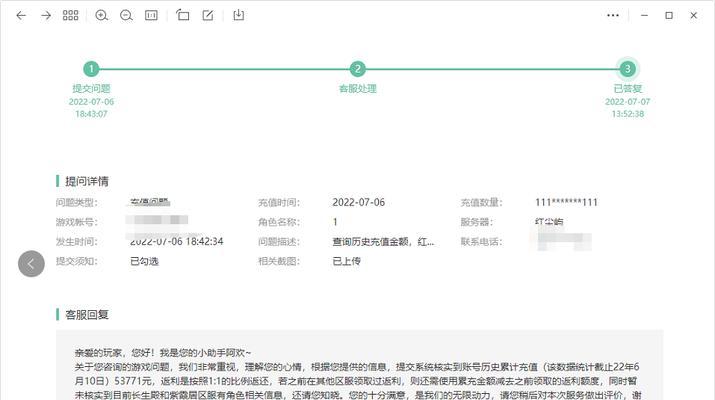715x400 pixels.
Task: Click the 问题类型 label
Action: tap(77, 202)
